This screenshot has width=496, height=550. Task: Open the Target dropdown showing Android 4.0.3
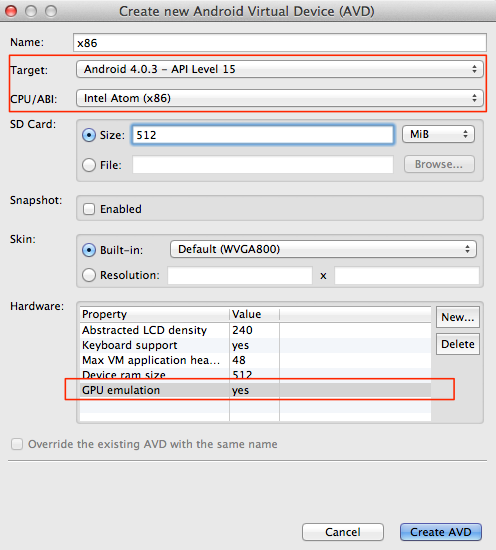[280, 69]
